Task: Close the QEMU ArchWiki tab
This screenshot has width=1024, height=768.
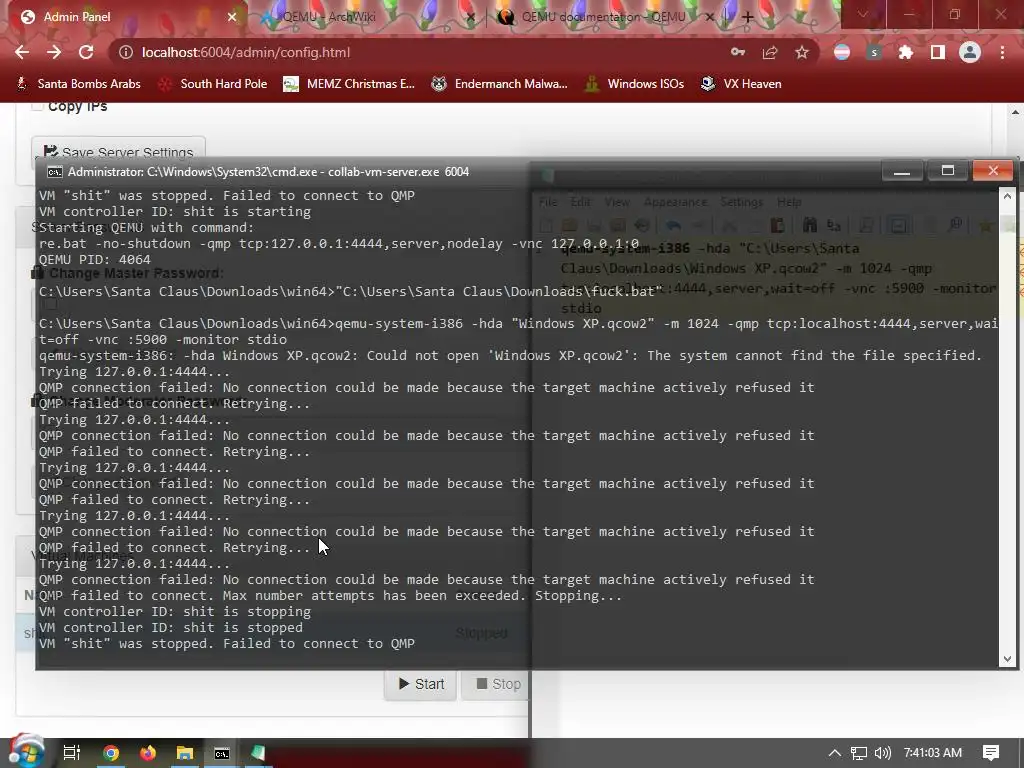Action: (x=470, y=17)
